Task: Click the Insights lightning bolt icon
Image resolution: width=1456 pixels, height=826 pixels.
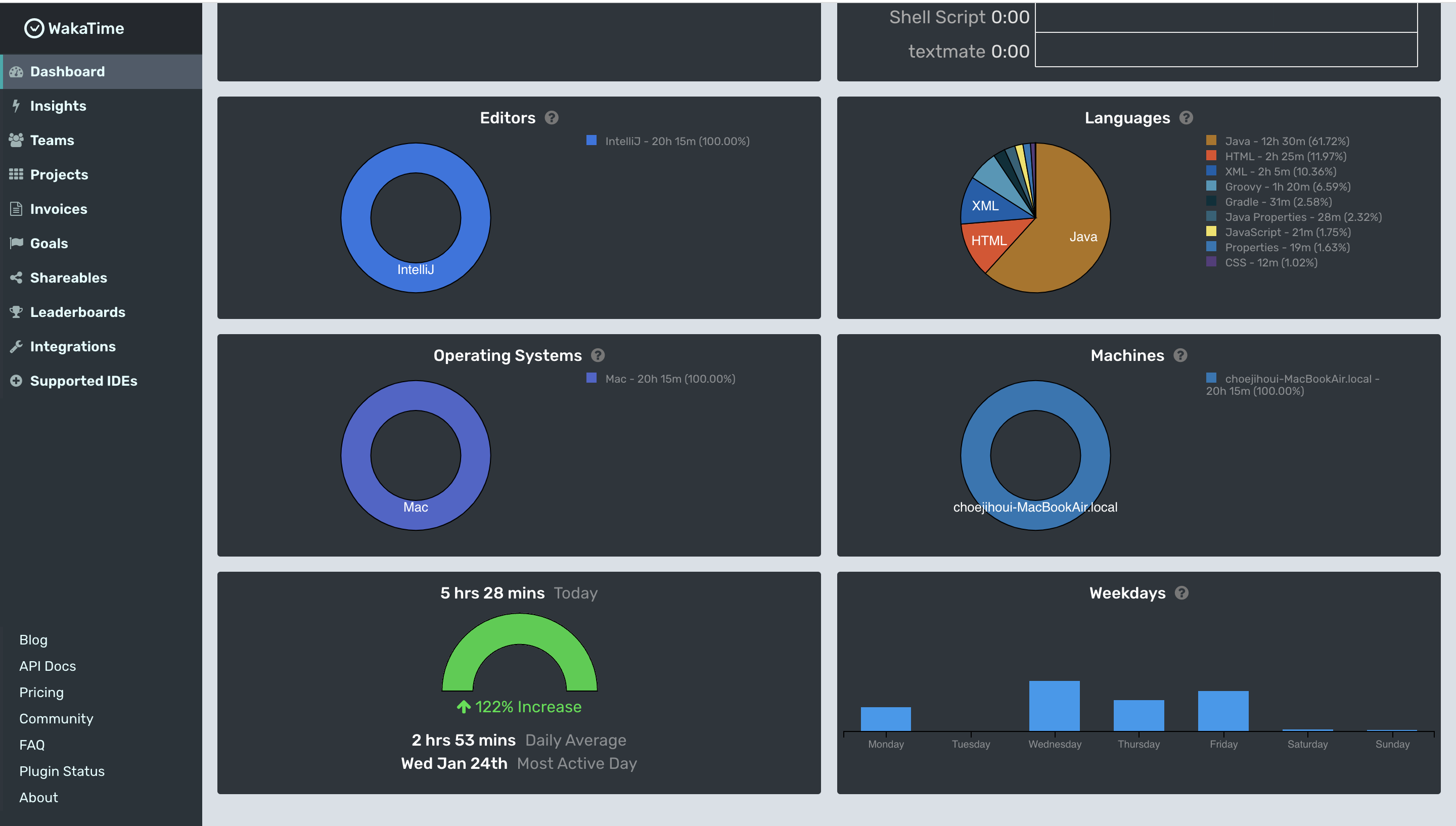Action: pyautogui.click(x=16, y=106)
